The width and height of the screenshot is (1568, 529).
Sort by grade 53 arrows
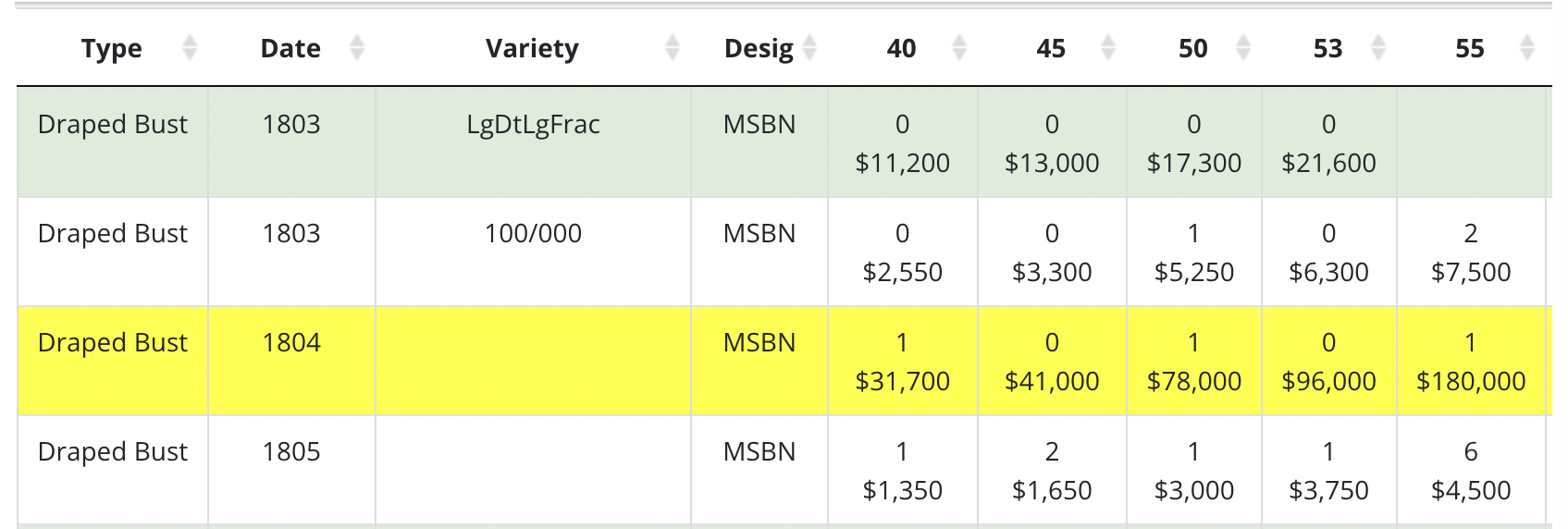[1378, 47]
